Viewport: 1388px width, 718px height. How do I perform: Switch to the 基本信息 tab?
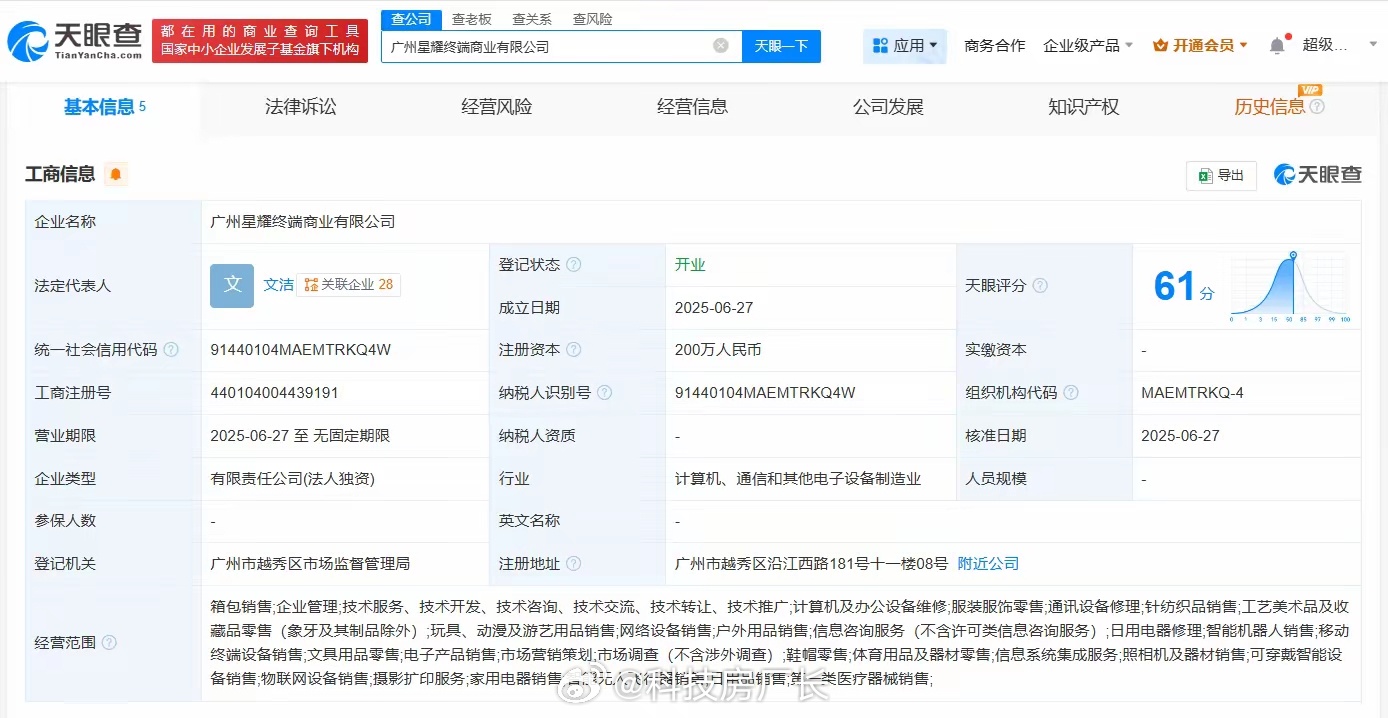tap(104, 107)
